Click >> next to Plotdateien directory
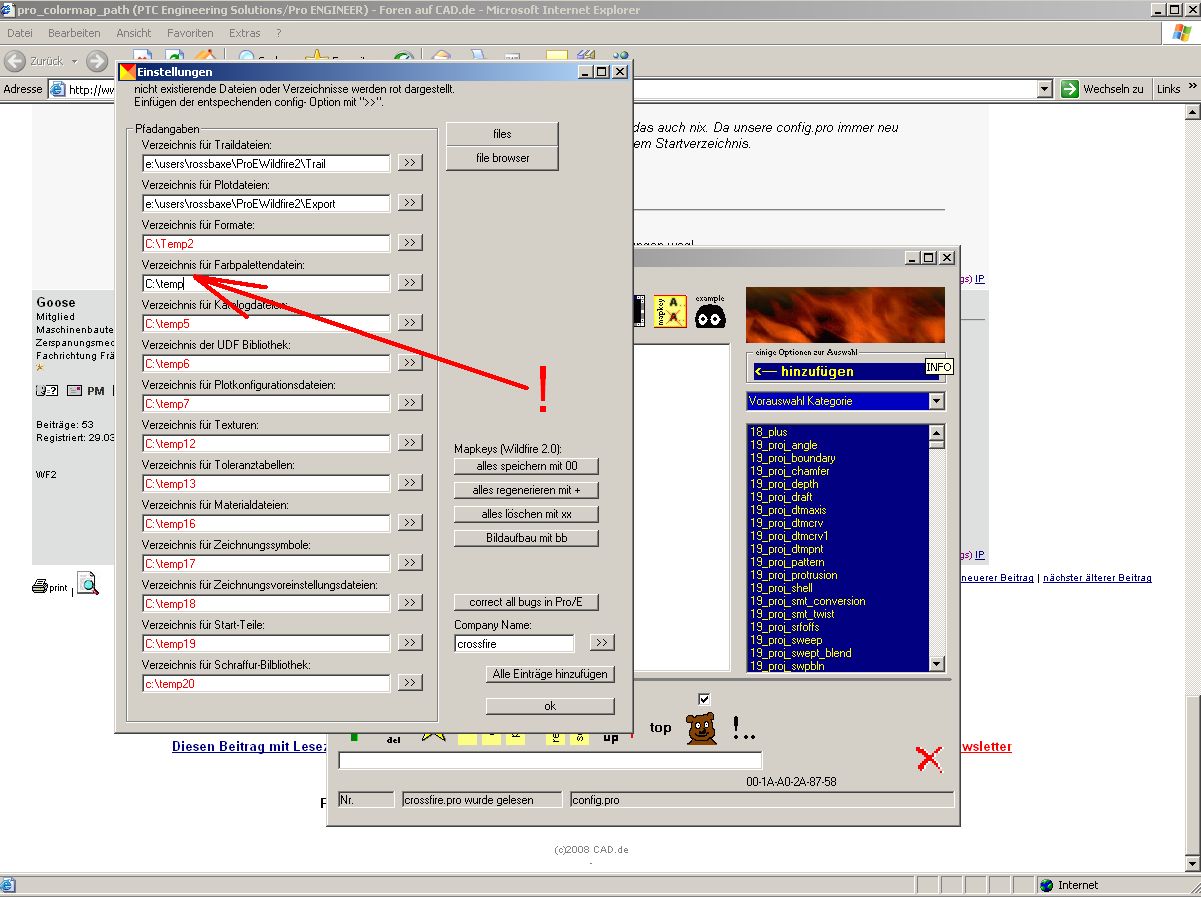Image resolution: width=1201 pixels, height=897 pixels. coord(410,202)
